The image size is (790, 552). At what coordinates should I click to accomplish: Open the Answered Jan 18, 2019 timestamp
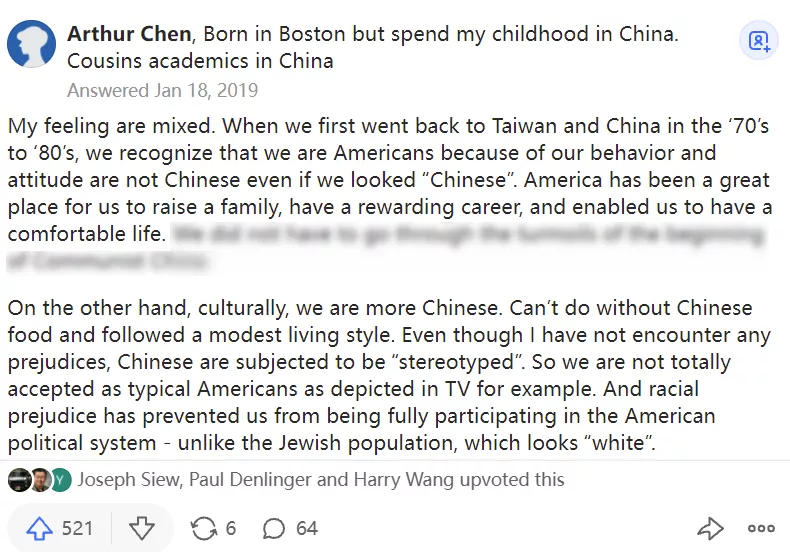[x=162, y=90]
